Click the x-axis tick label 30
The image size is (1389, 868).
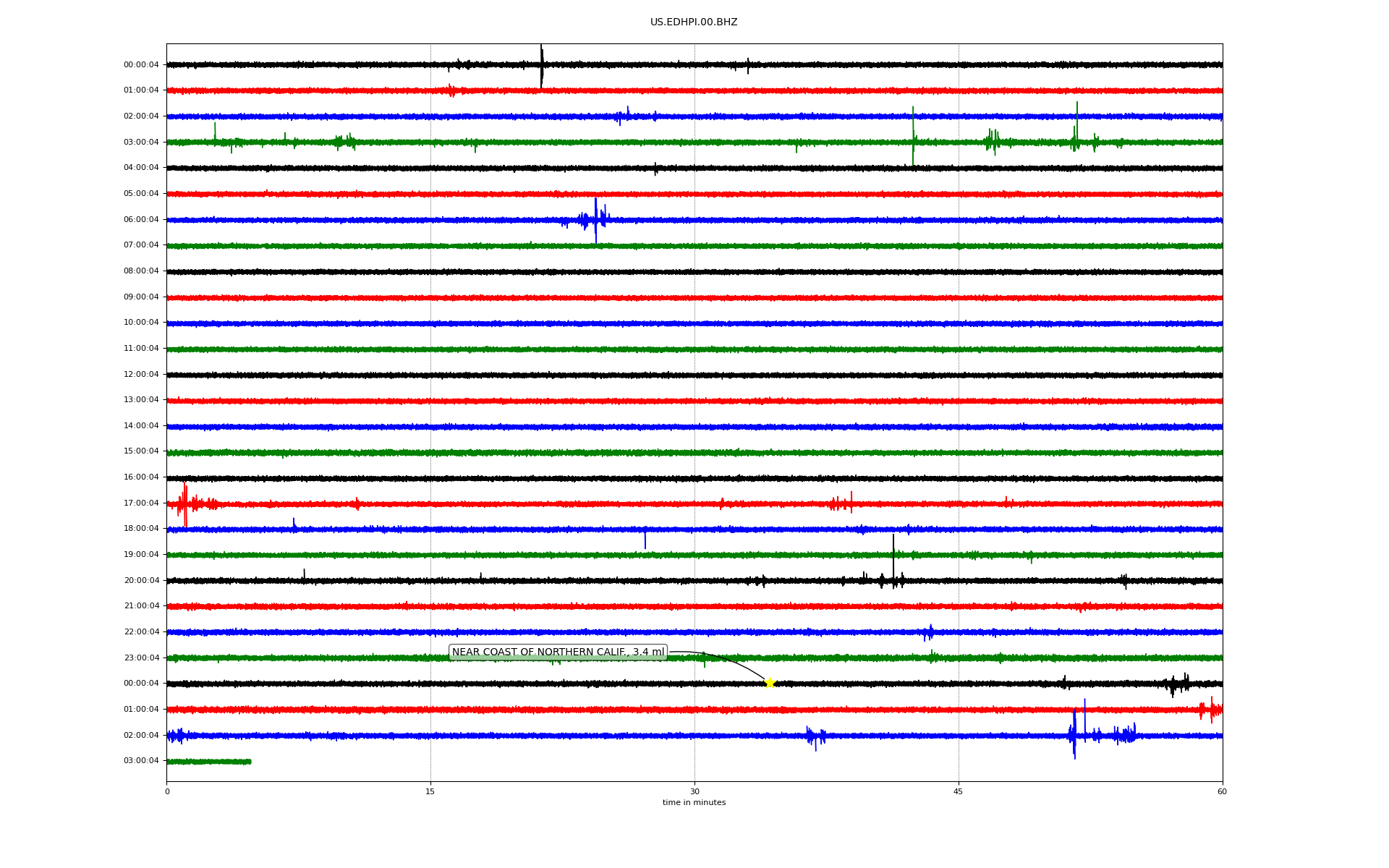(694, 792)
